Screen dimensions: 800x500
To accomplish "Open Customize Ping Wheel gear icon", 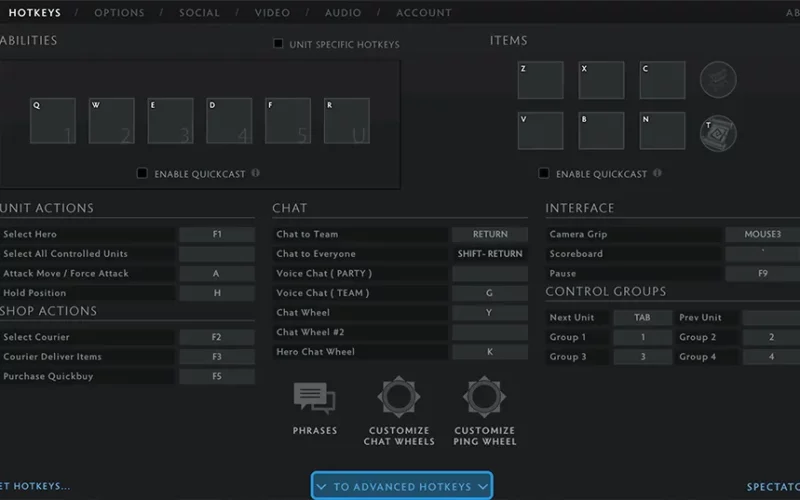I will click(484, 396).
